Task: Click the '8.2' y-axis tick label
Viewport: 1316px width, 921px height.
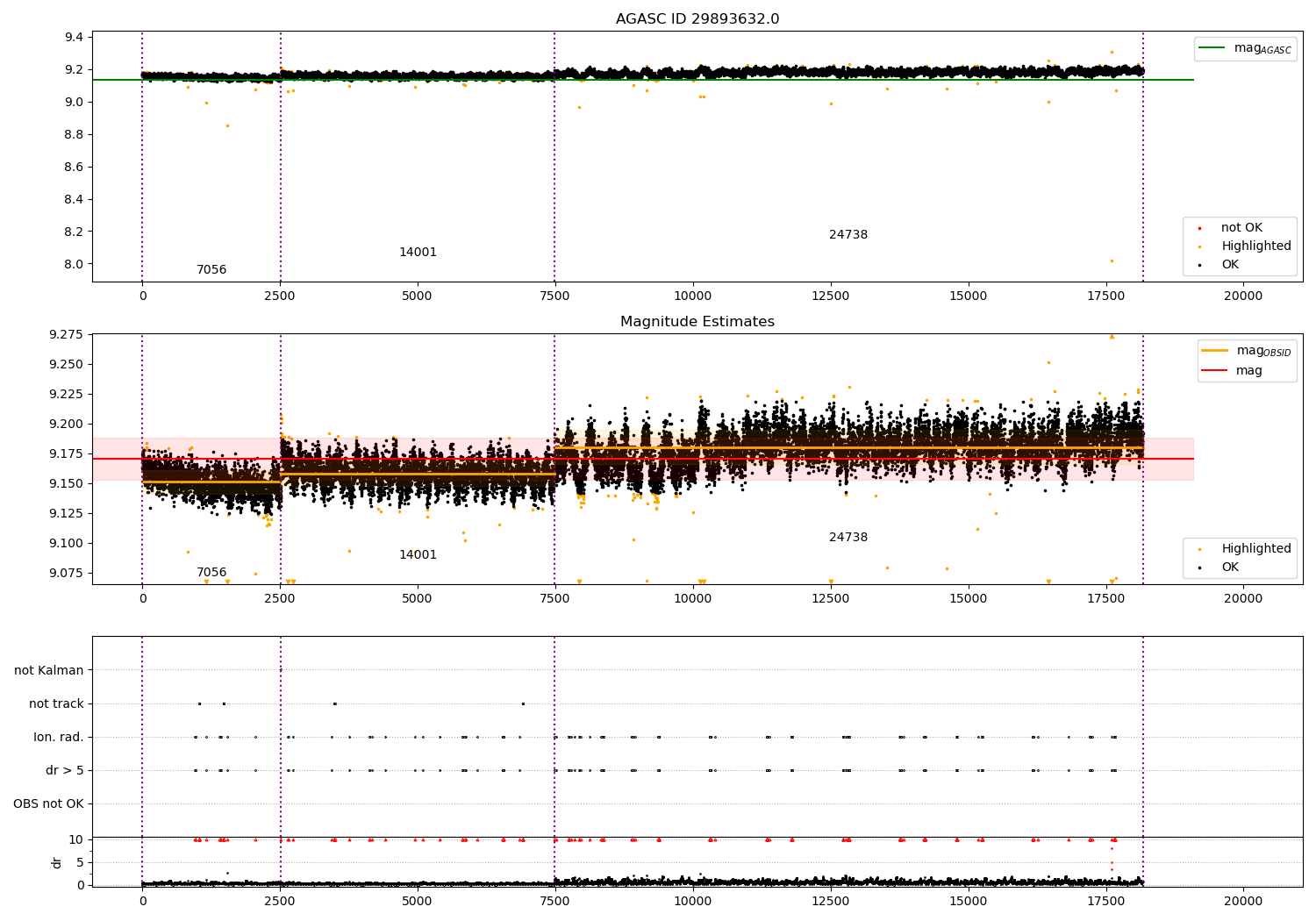Action: (x=74, y=232)
